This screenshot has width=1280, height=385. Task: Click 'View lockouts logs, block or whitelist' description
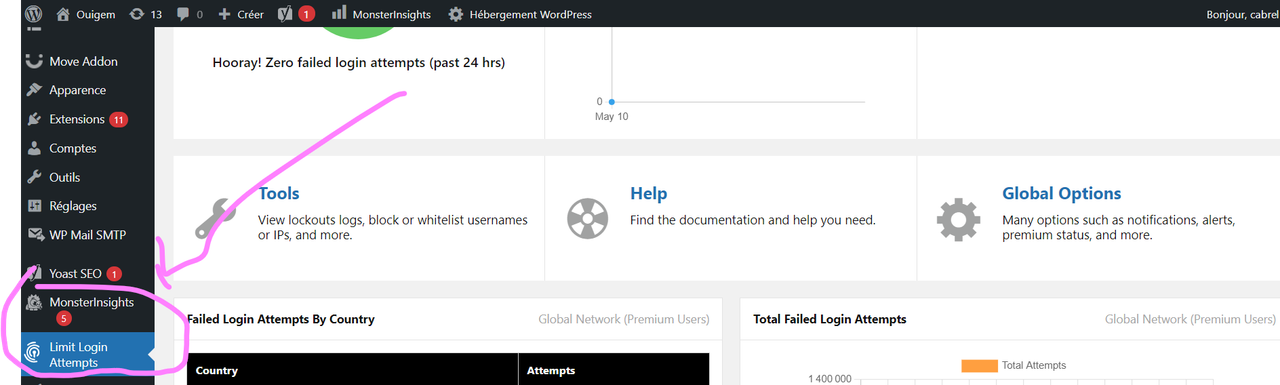coord(393,227)
